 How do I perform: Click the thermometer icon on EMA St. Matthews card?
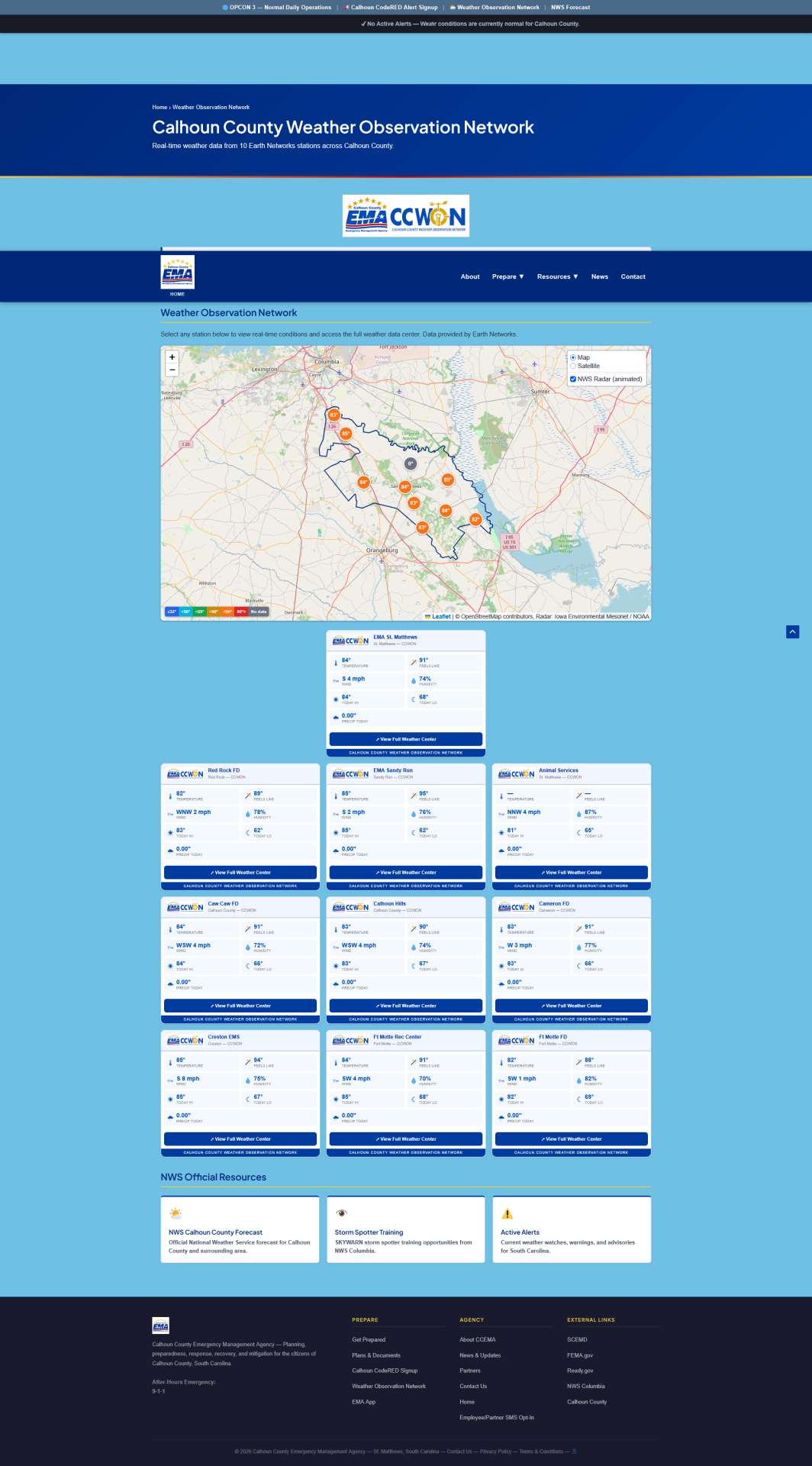(336, 662)
